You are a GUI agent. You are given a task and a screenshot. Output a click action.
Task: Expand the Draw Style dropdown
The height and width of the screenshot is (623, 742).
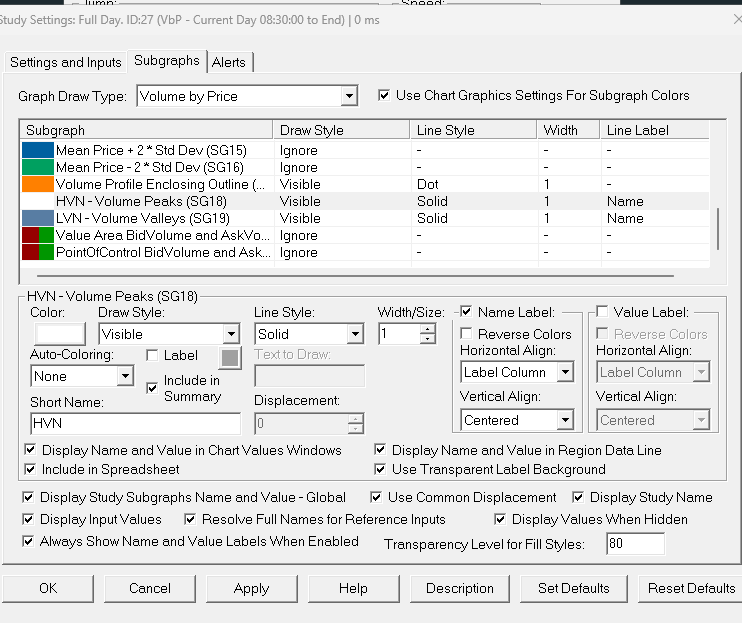tap(231, 334)
